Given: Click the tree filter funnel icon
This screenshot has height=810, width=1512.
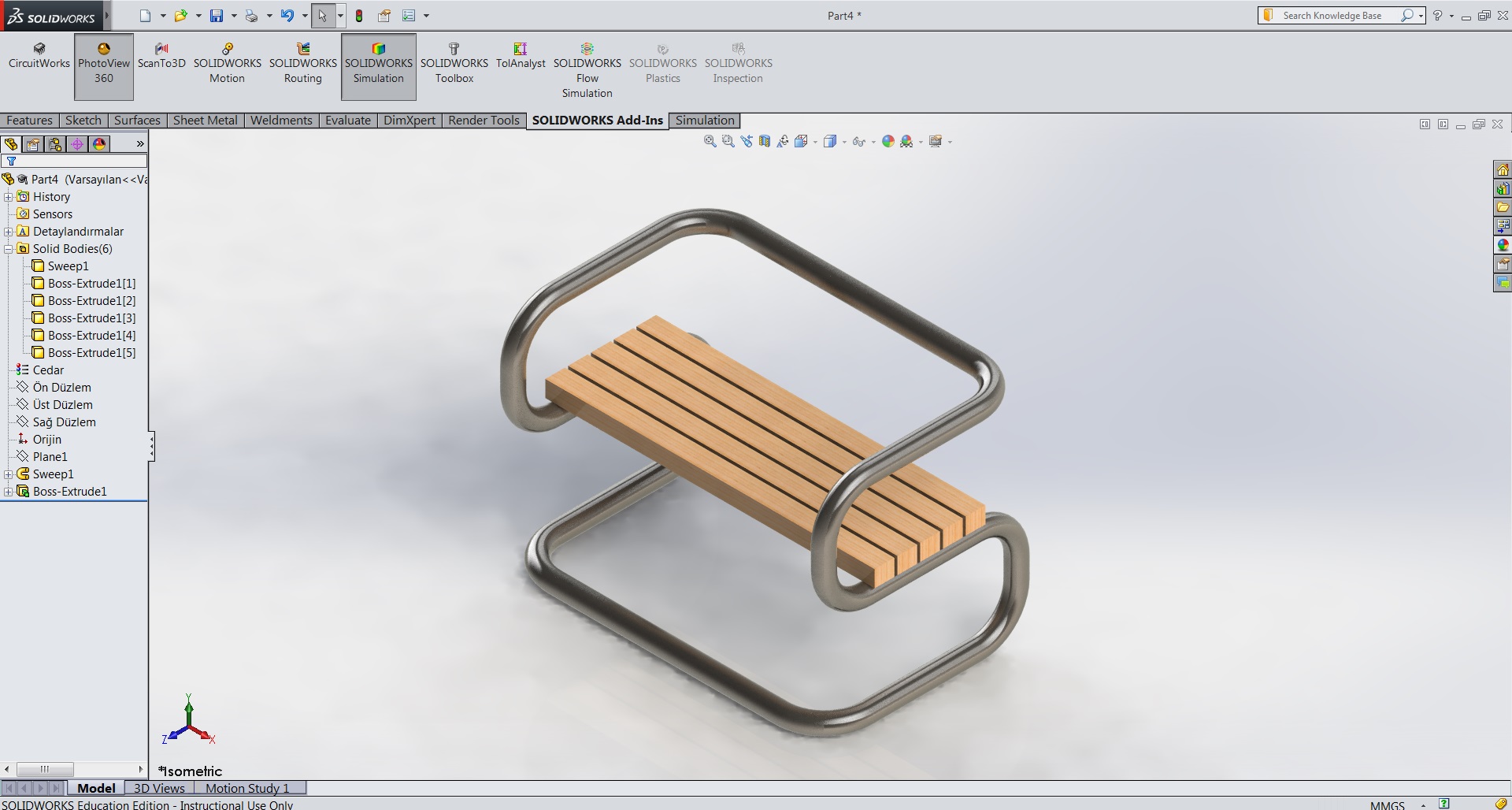Looking at the screenshot, I should 11,162.
